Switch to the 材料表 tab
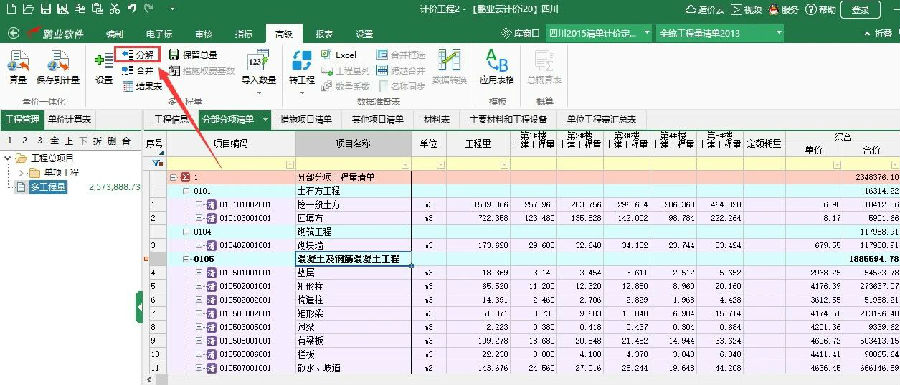The width and height of the screenshot is (900, 385). click(x=436, y=120)
